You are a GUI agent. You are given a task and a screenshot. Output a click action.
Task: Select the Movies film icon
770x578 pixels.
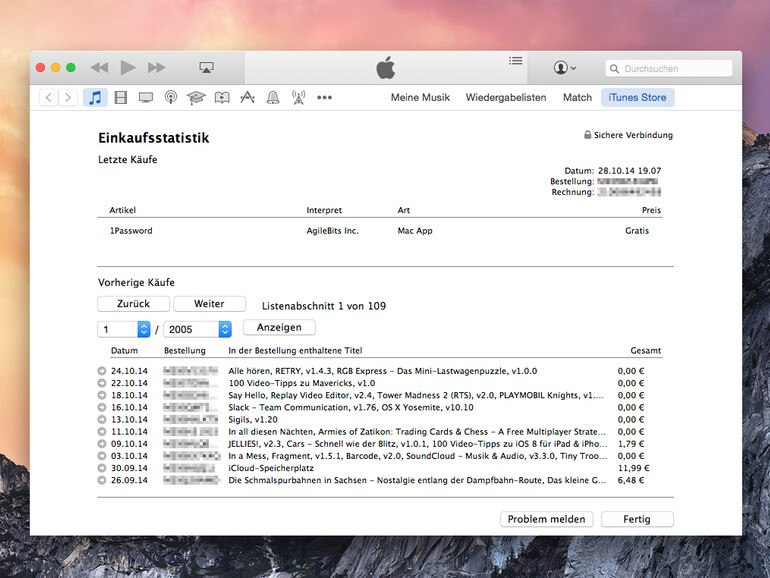121,97
